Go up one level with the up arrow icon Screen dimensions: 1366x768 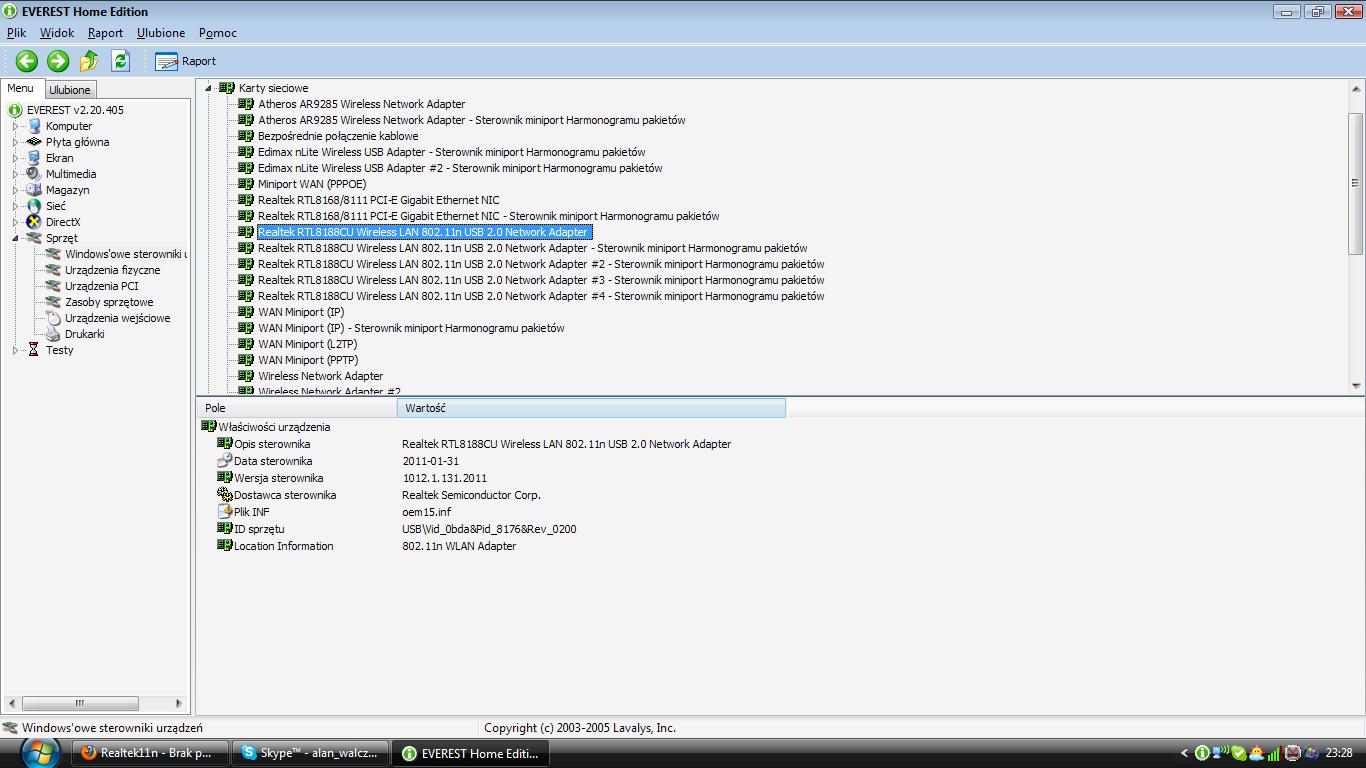(x=89, y=61)
